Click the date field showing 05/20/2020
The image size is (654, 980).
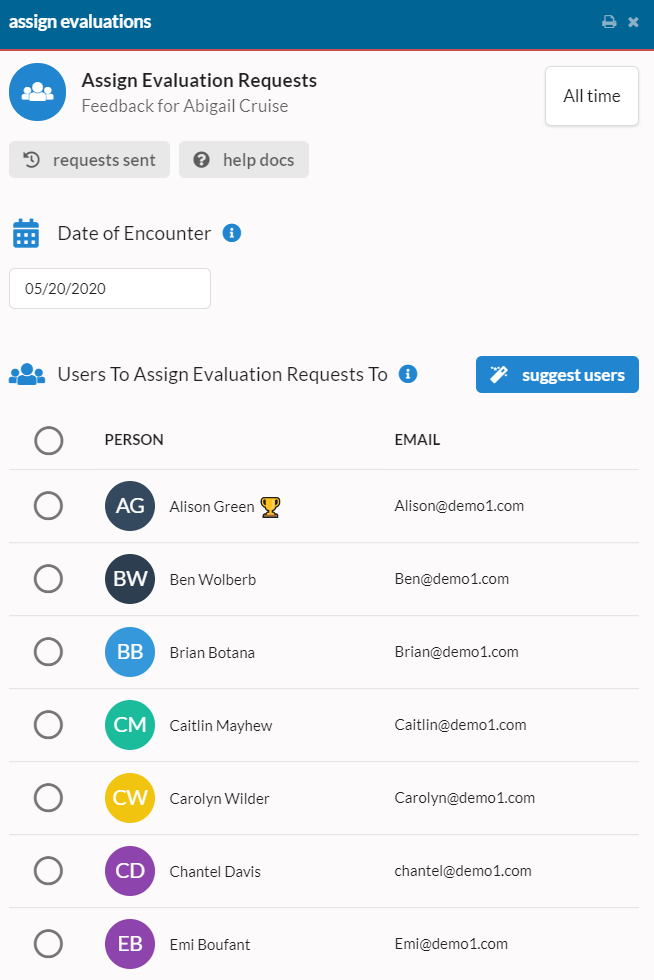109,288
